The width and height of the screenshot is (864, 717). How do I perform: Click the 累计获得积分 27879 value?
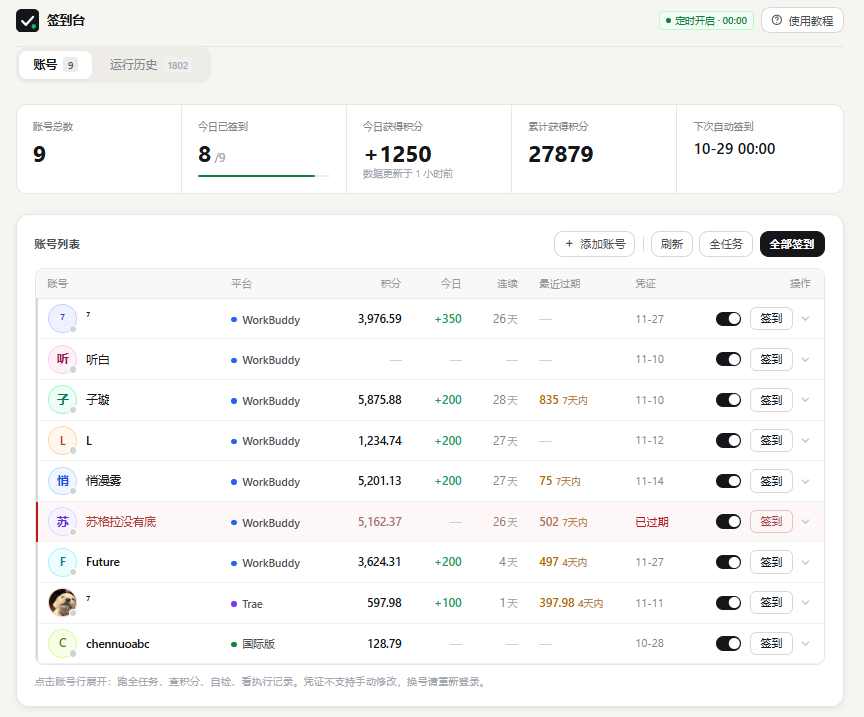click(560, 154)
